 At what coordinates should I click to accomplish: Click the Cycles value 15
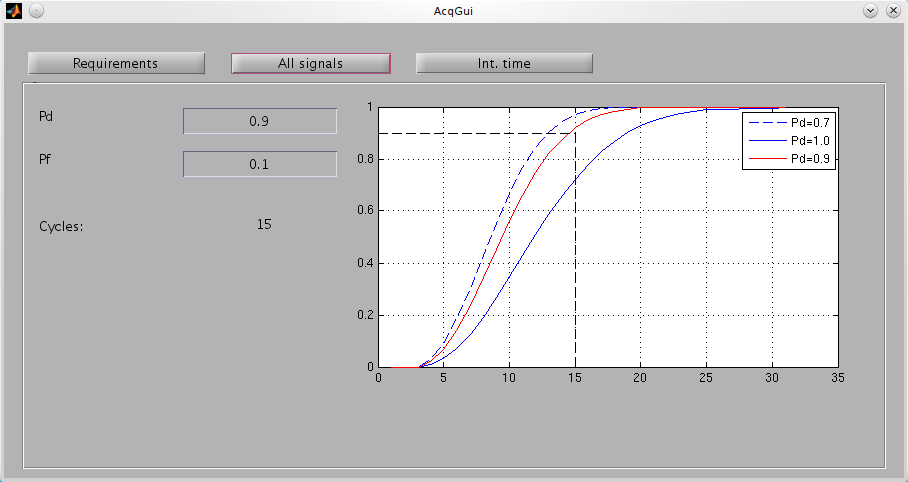click(264, 224)
